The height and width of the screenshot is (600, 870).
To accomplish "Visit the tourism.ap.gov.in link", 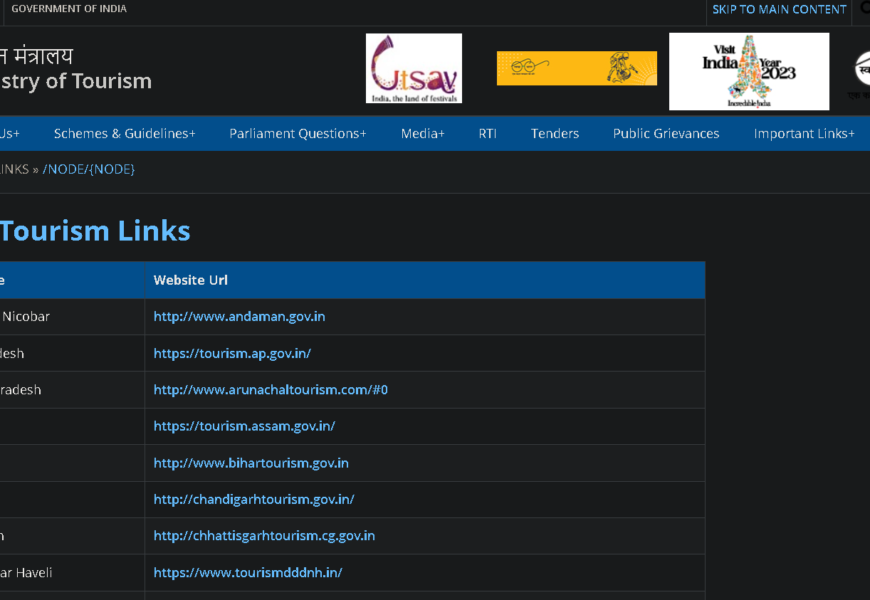I will click(x=232, y=354).
